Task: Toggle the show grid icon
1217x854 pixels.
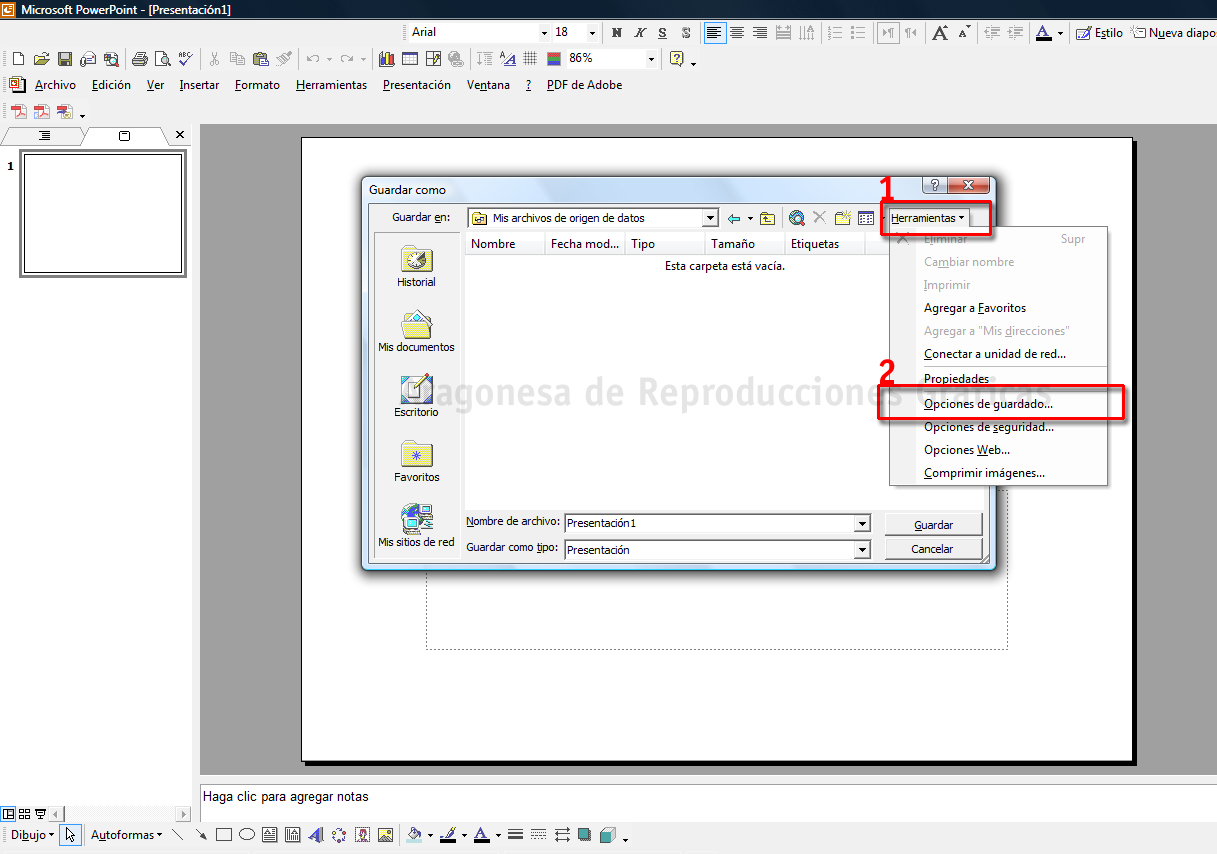Action: pos(530,59)
